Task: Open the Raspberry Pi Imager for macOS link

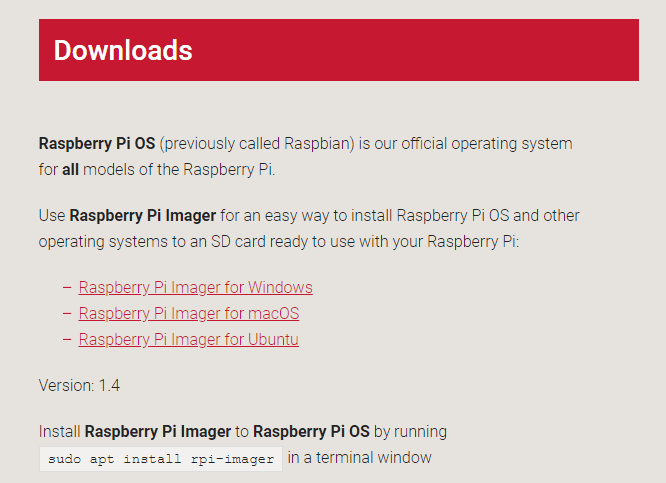Action: click(x=188, y=314)
